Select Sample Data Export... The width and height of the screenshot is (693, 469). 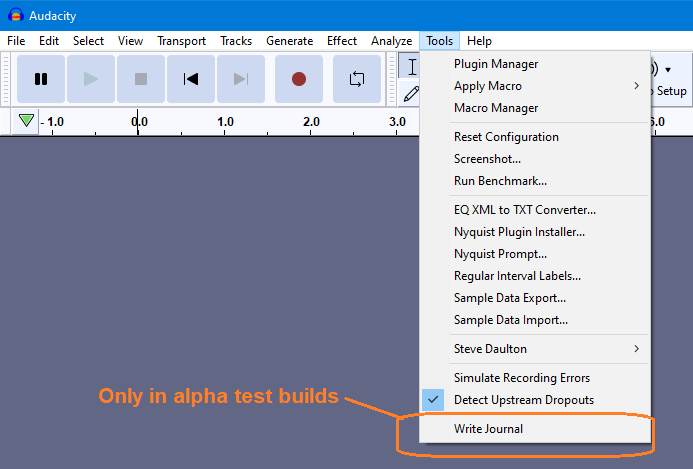point(535,298)
